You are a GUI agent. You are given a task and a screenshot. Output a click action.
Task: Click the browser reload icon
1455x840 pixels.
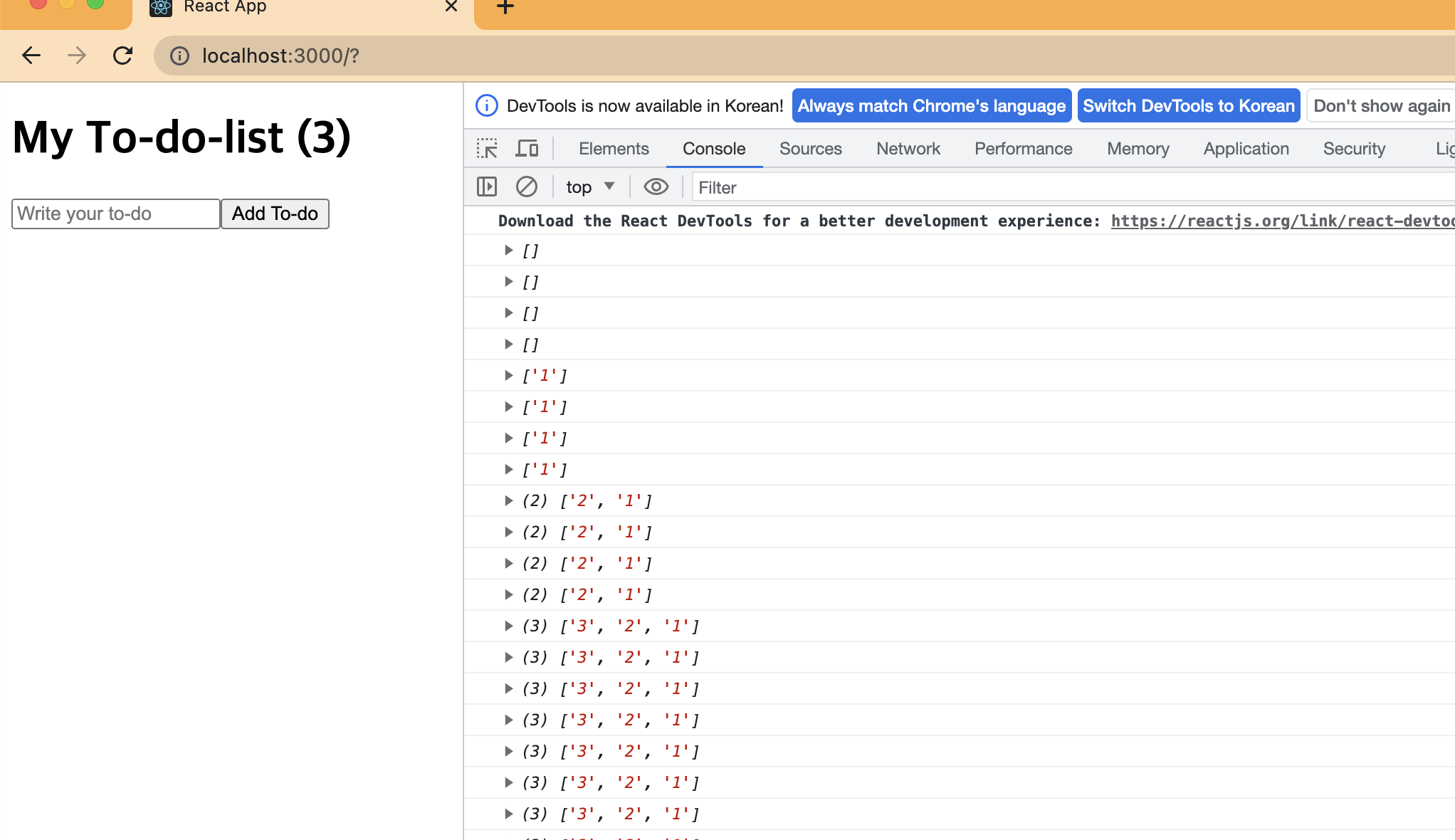click(123, 56)
